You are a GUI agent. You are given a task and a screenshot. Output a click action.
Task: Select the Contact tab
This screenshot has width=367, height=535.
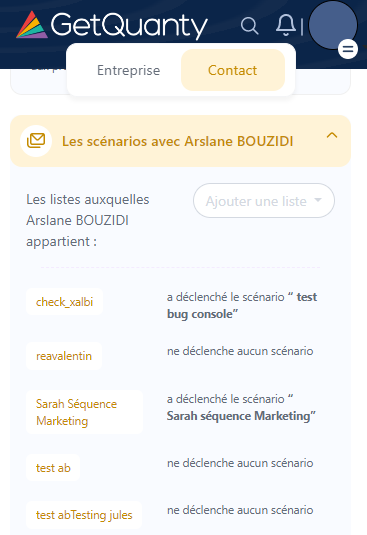233,70
